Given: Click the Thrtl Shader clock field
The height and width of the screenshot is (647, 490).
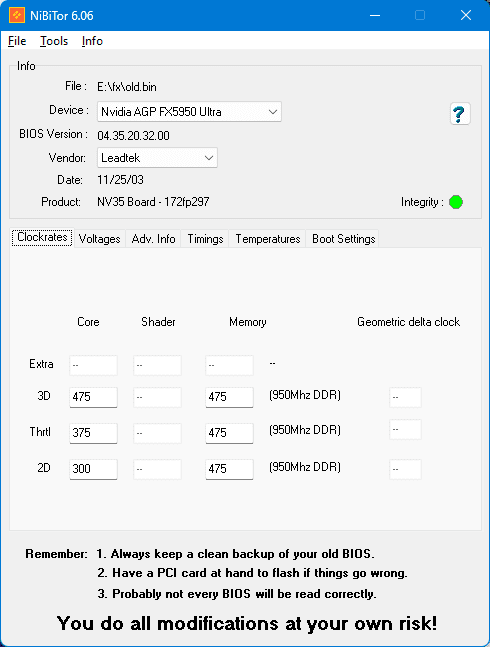Looking at the screenshot, I should [x=157, y=433].
